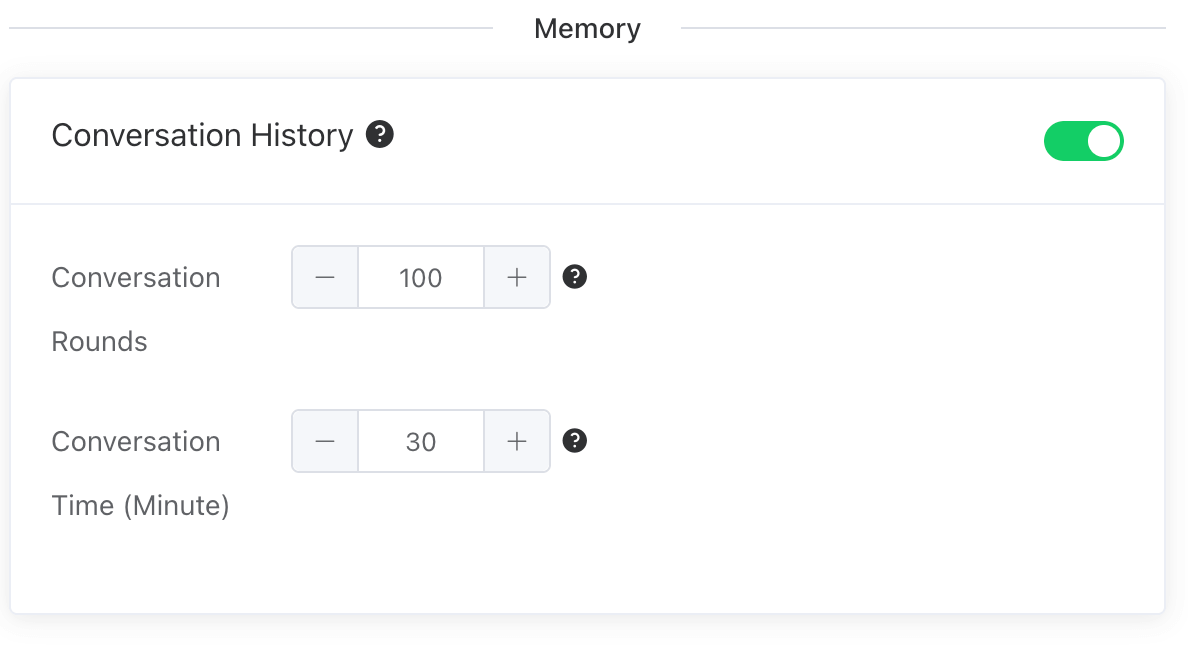
Task: Decrease Conversation Rounds with the minus button
Action: point(325,277)
